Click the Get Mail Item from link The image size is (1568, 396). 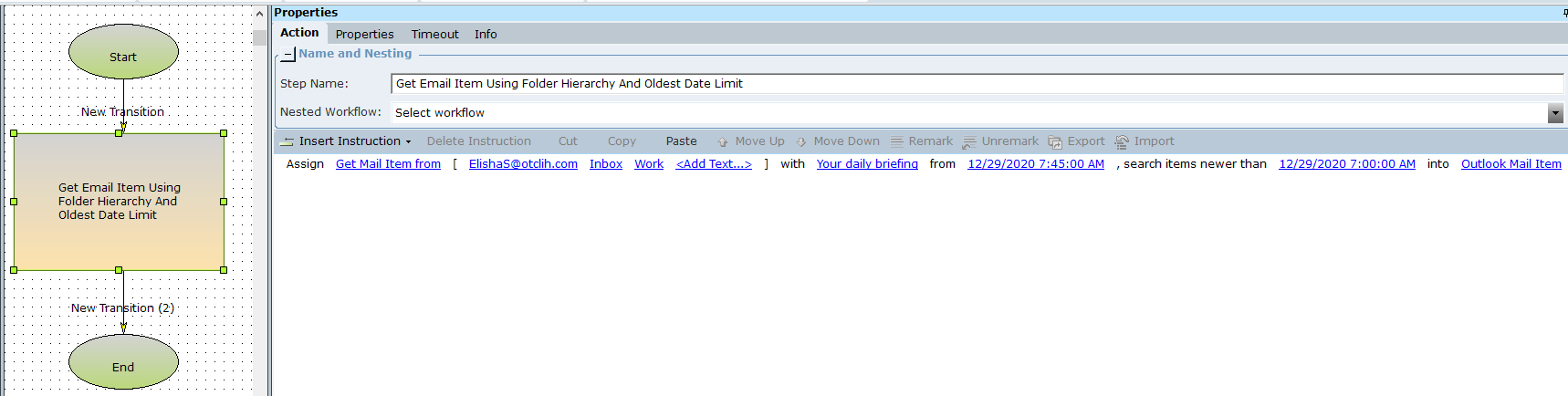tap(388, 164)
